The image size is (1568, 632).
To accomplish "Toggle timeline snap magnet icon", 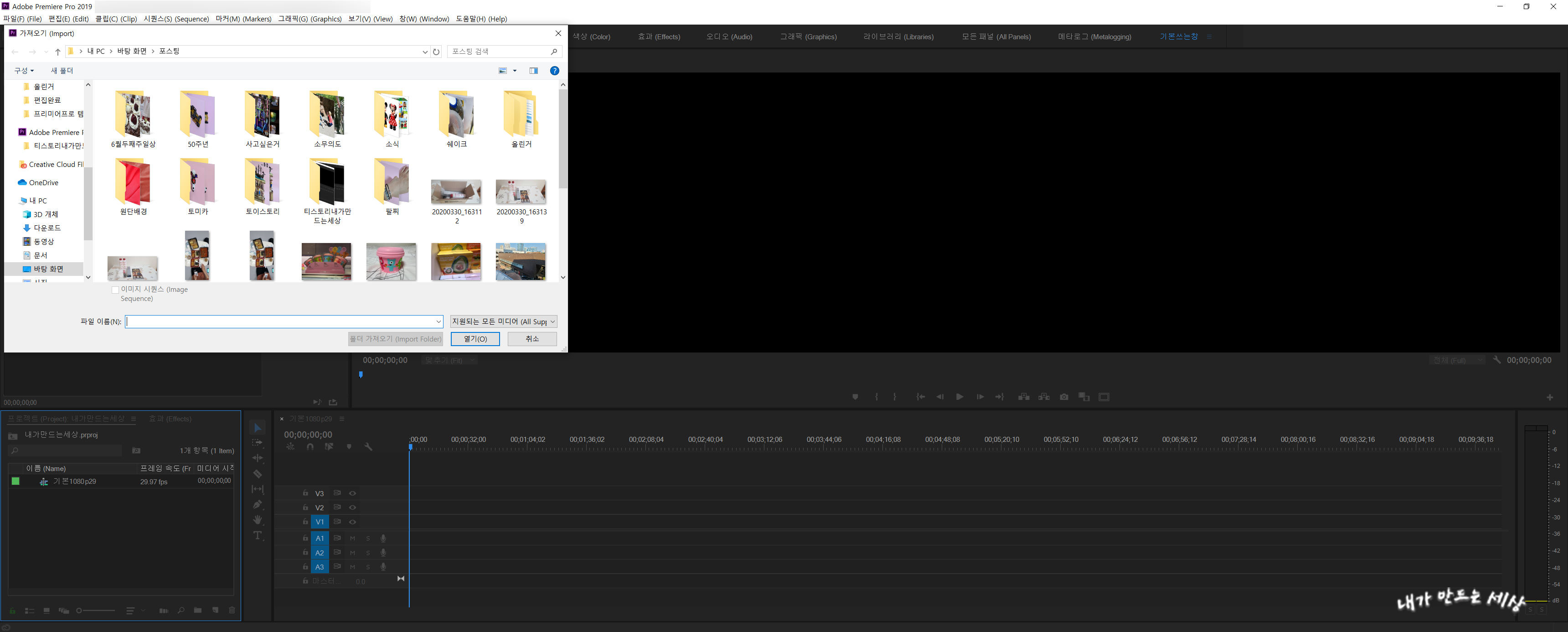I will pos(310,447).
